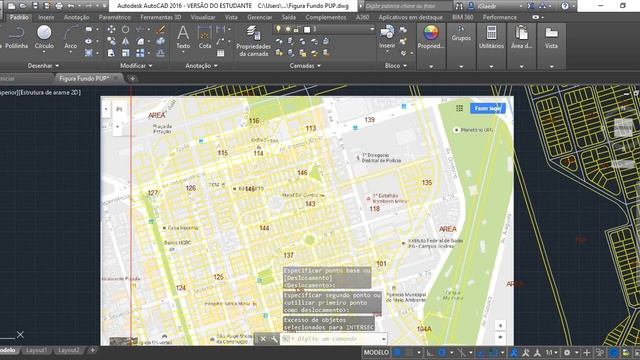Click the wrench customize icon on command line
640x360 pixels.
click(274, 339)
